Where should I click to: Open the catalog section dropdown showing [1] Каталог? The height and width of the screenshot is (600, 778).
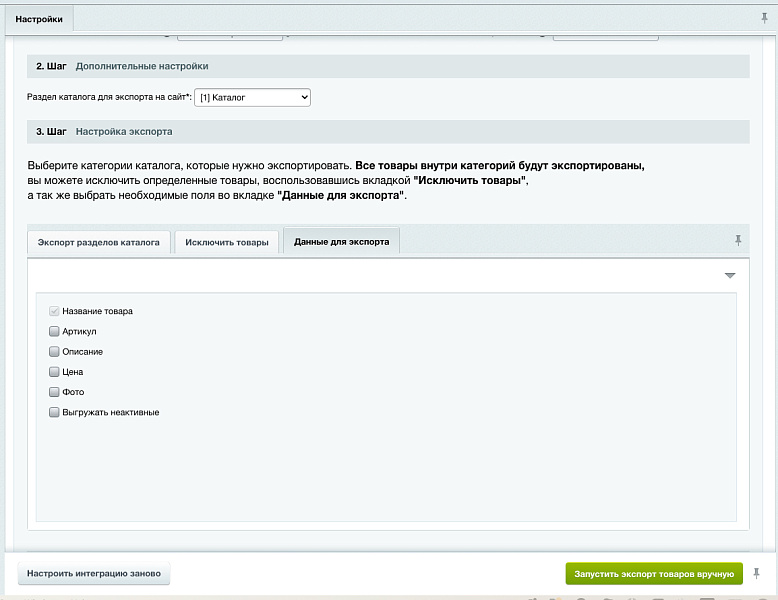(x=252, y=98)
